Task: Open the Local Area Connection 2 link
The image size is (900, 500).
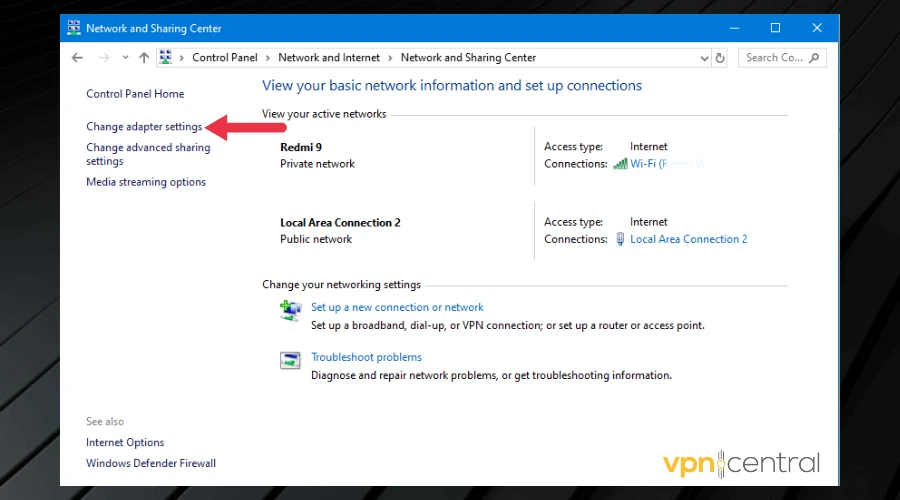Action: [x=688, y=239]
